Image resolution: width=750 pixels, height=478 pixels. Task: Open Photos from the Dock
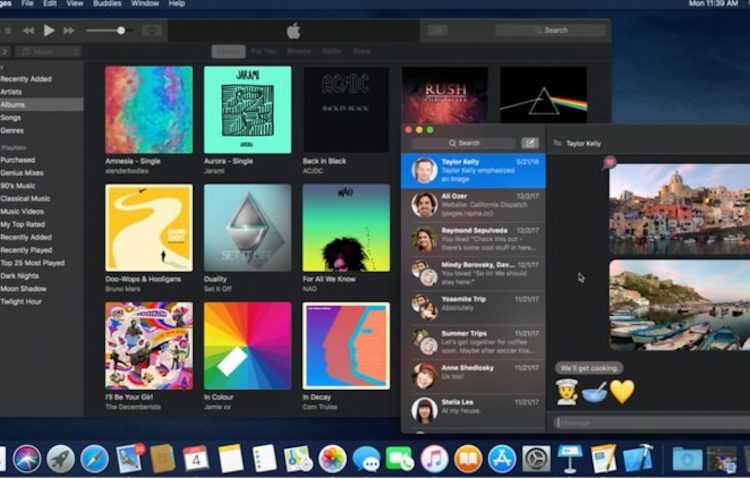tap(332, 459)
